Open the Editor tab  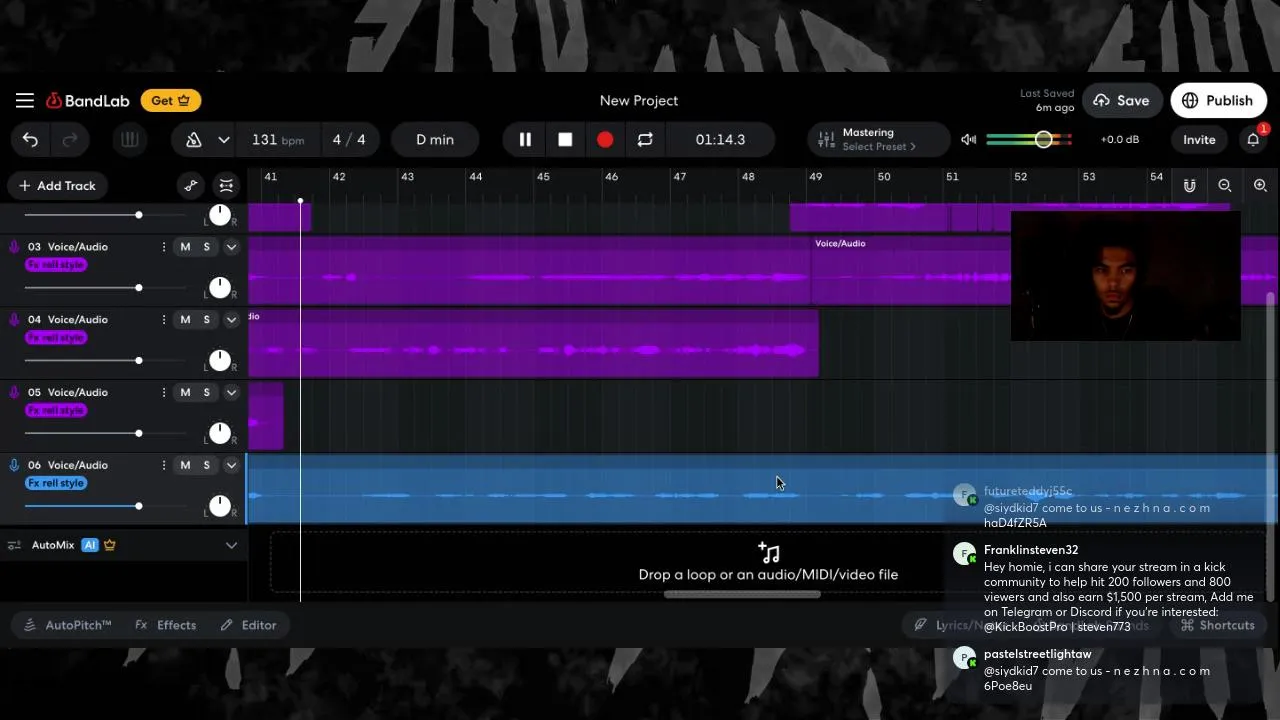(x=248, y=625)
